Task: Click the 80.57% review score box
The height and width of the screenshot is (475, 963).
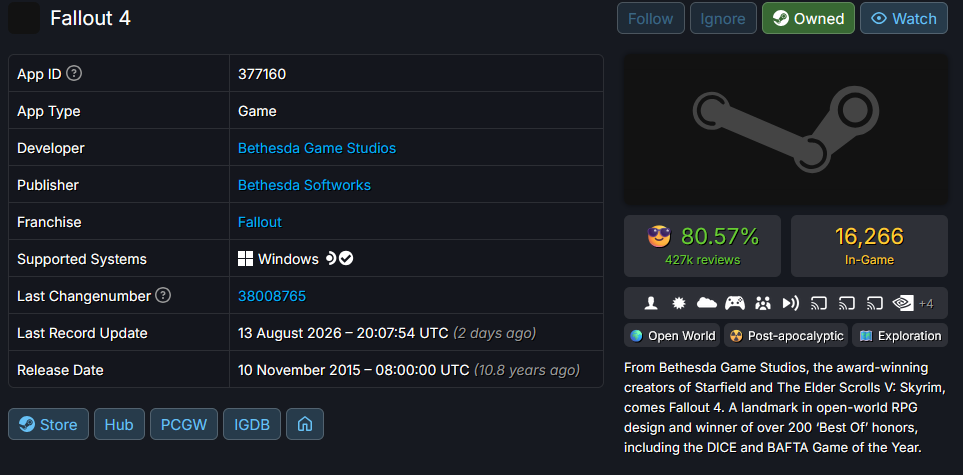Action: point(703,246)
